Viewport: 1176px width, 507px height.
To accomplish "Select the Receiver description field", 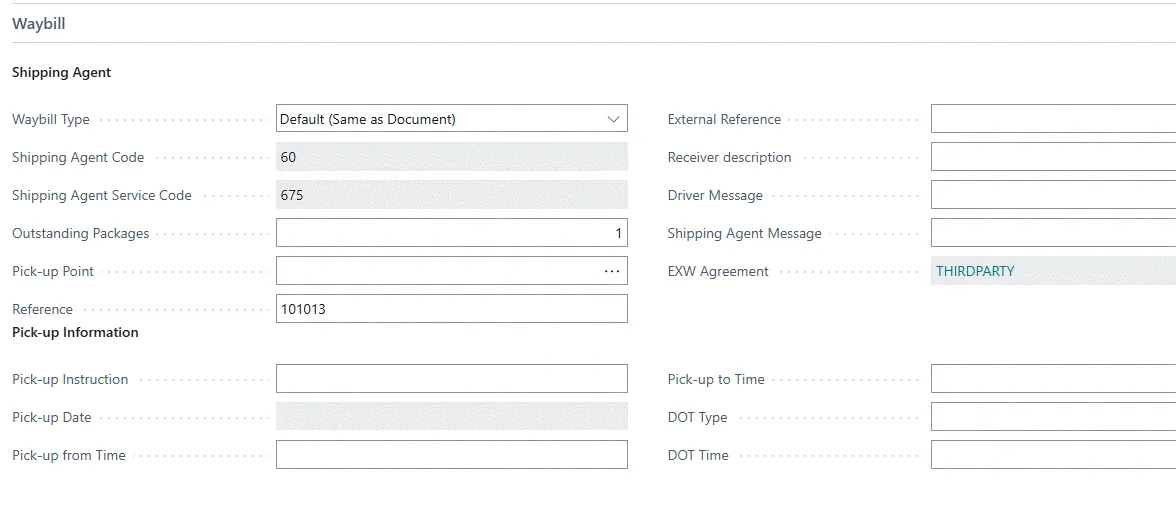I will click(1052, 157).
